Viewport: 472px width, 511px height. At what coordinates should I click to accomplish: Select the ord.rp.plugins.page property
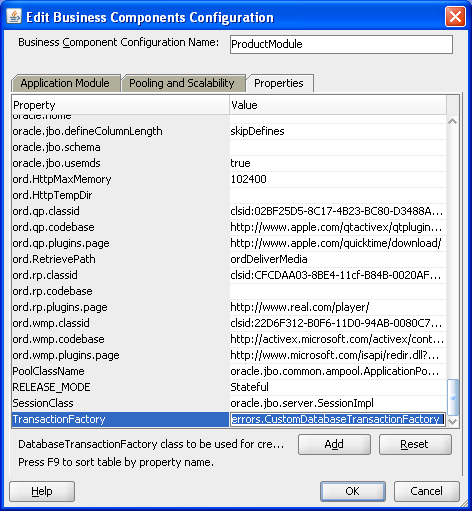[121, 307]
